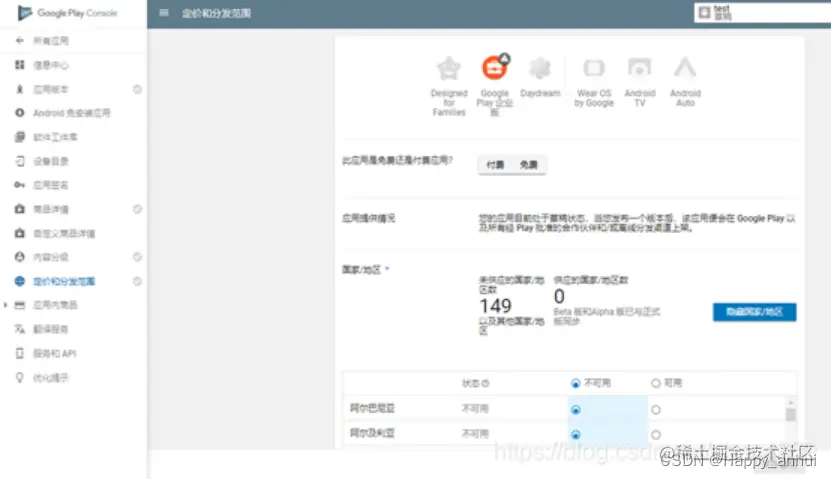The width and height of the screenshot is (831, 479).
Task: Click the test account avatar icon
Action: pos(704,13)
